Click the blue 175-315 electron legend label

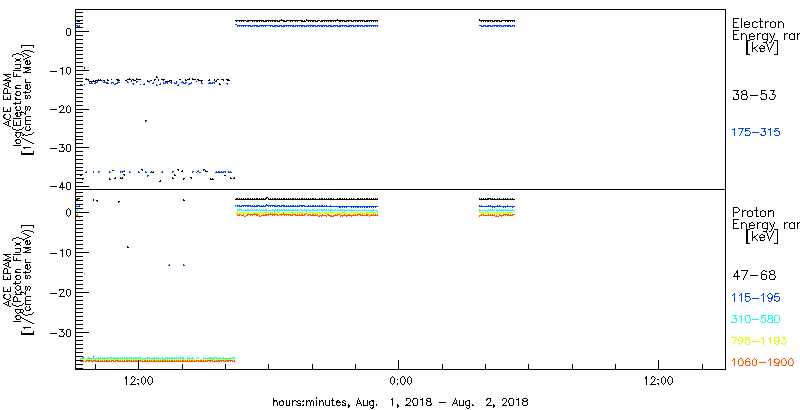(756, 133)
